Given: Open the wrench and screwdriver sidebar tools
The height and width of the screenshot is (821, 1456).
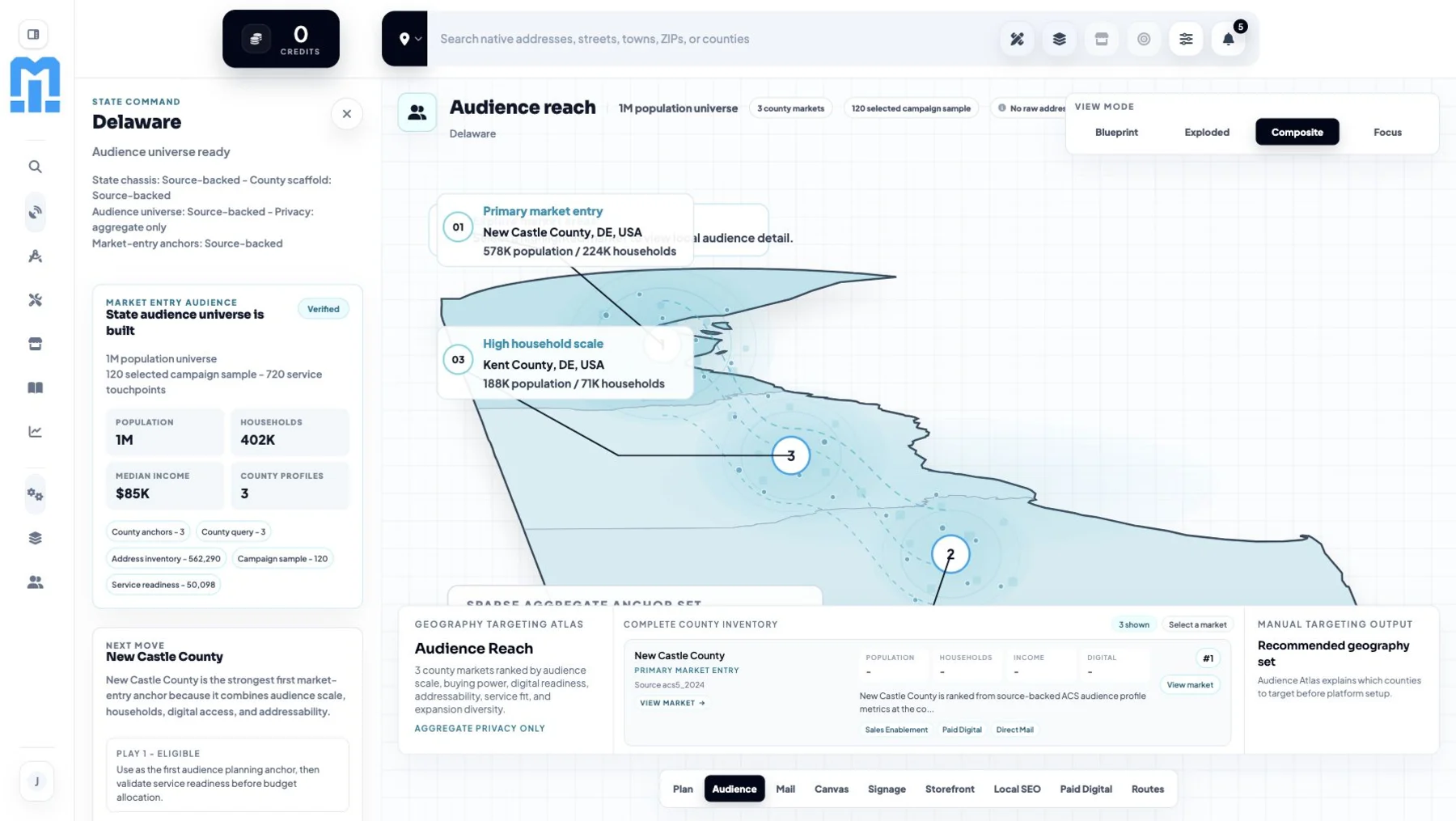Looking at the screenshot, I should (35, 300).
